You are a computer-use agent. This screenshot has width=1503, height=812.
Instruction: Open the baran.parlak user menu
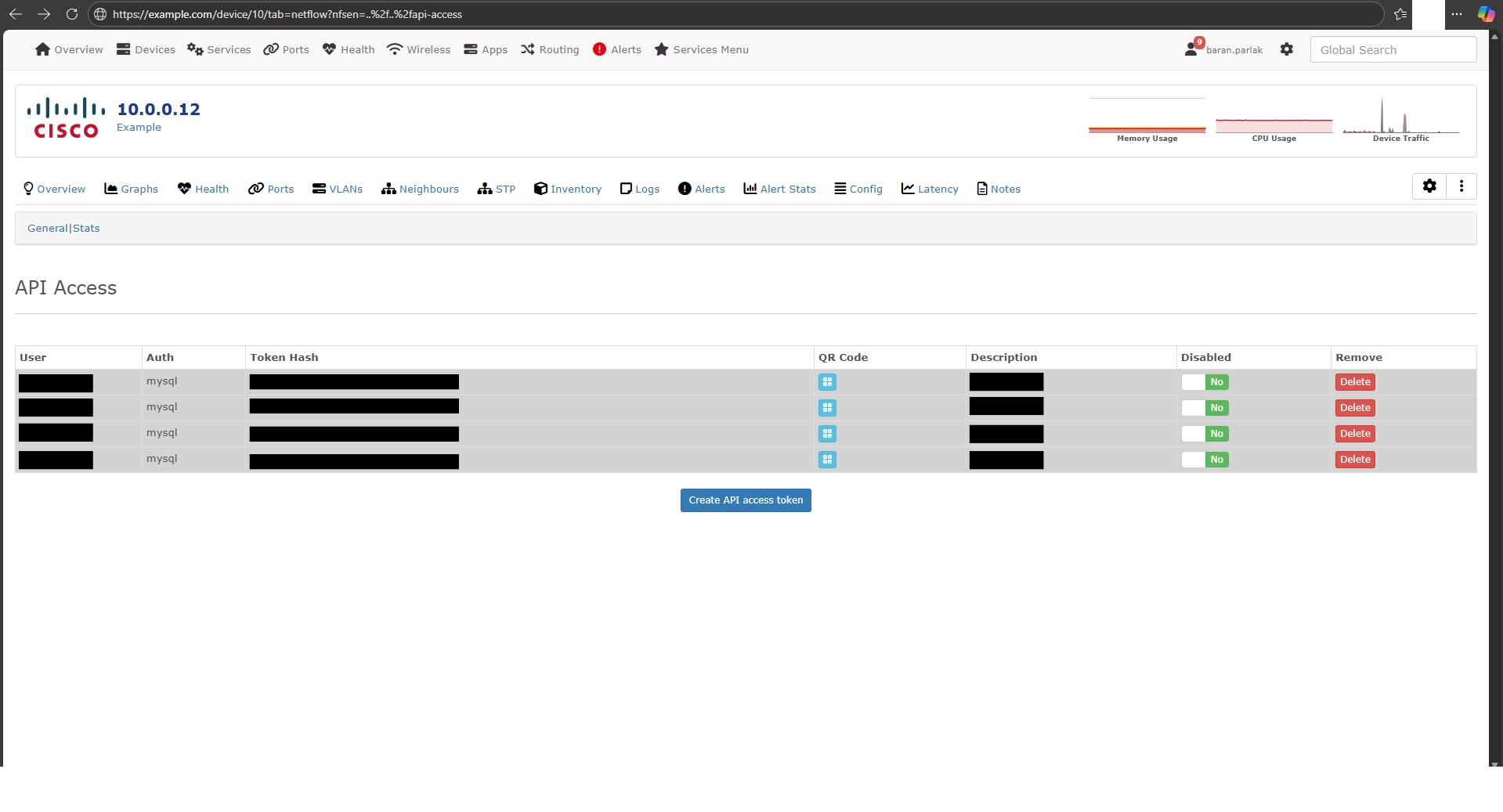(x=1223, y=49)
